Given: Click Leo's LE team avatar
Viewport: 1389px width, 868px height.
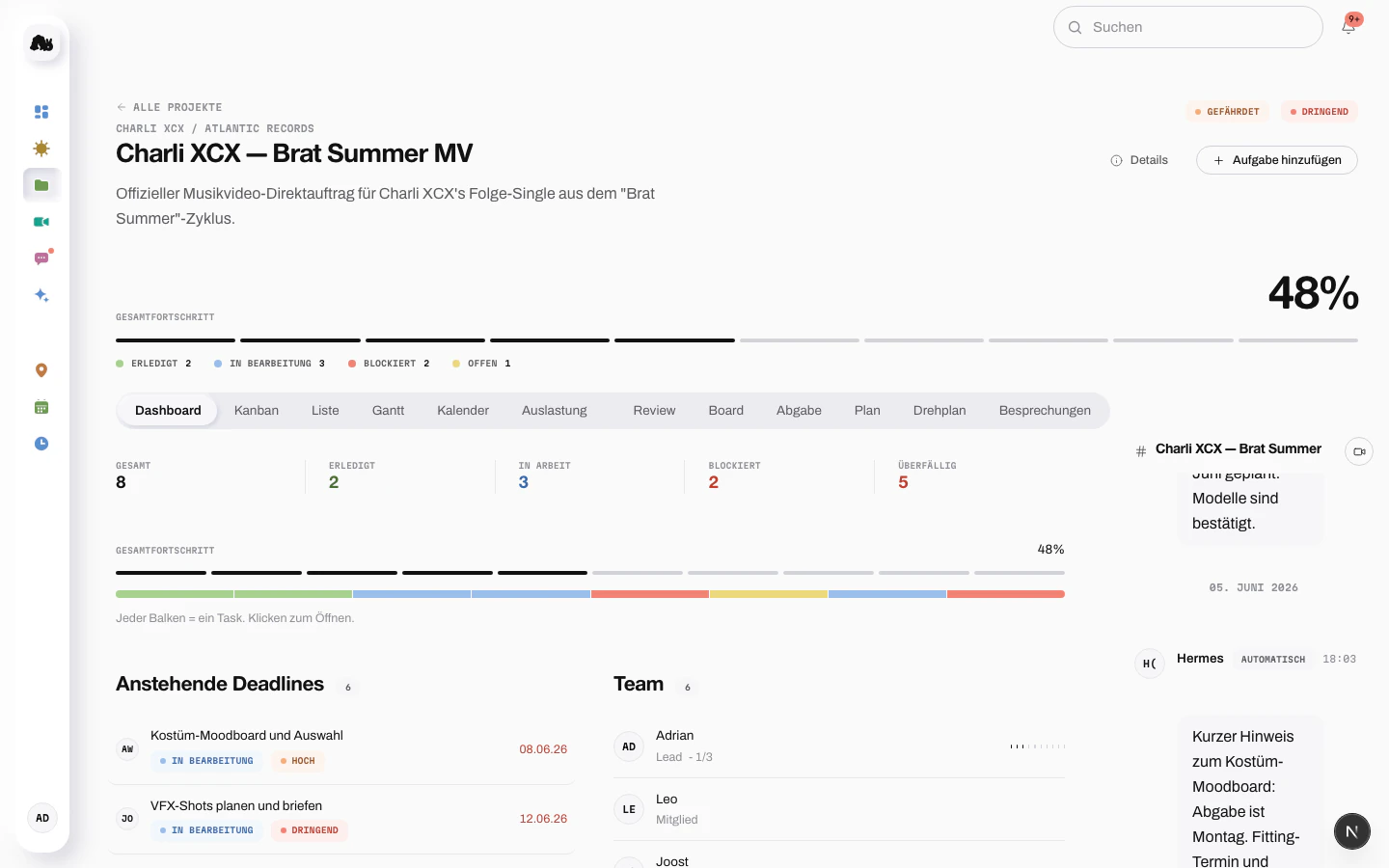Looking at the screenshot, I should (x=629, y=809).
